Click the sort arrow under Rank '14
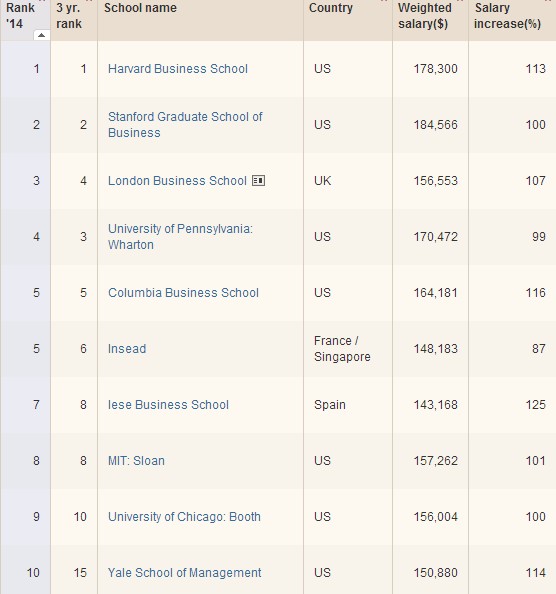 click(x=41, y=35)
